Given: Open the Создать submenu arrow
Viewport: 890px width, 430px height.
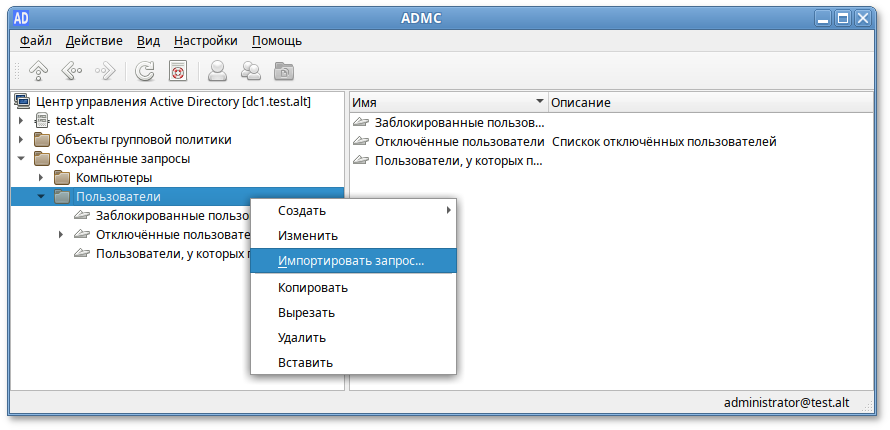Looking at the screenshot, I should tap(448, 210).
